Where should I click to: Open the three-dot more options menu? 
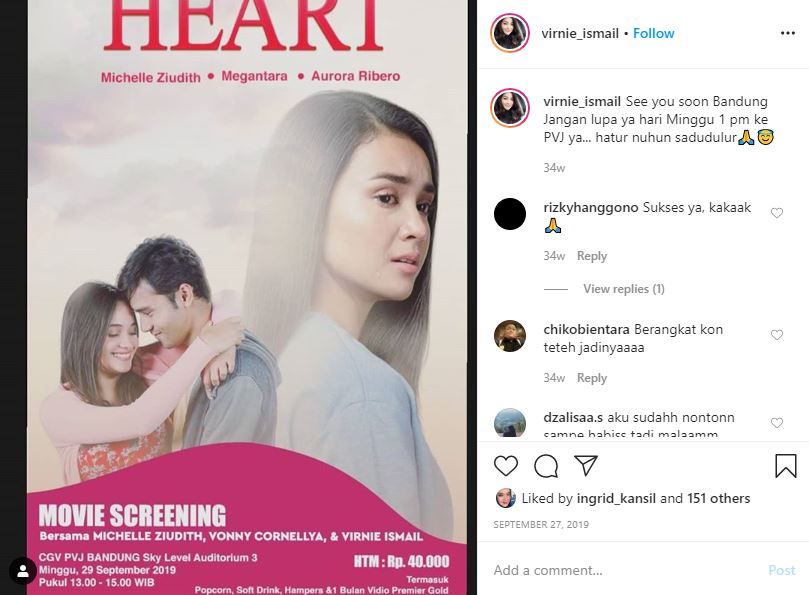787,33
